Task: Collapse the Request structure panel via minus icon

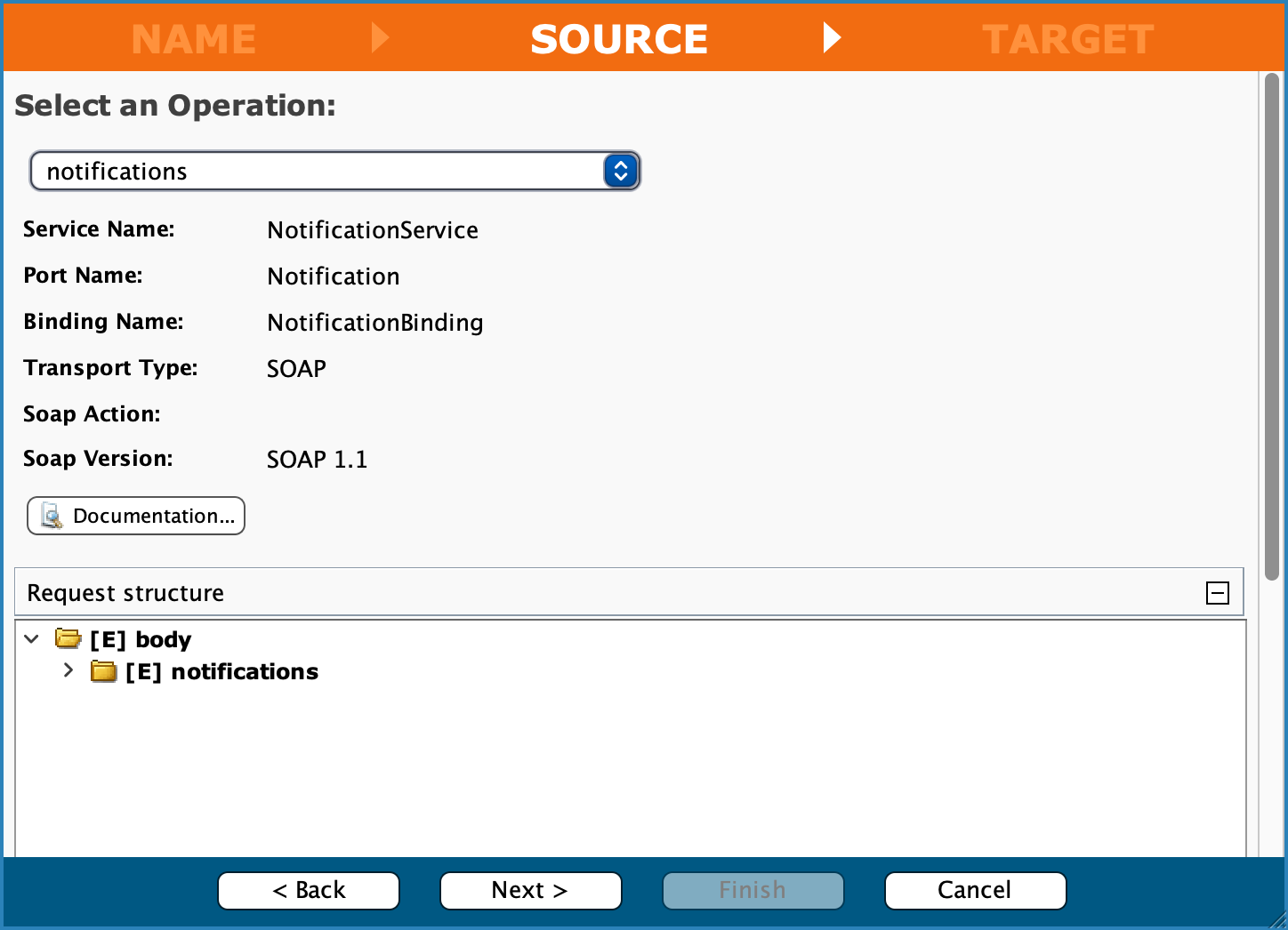Action: [1217, 593]
